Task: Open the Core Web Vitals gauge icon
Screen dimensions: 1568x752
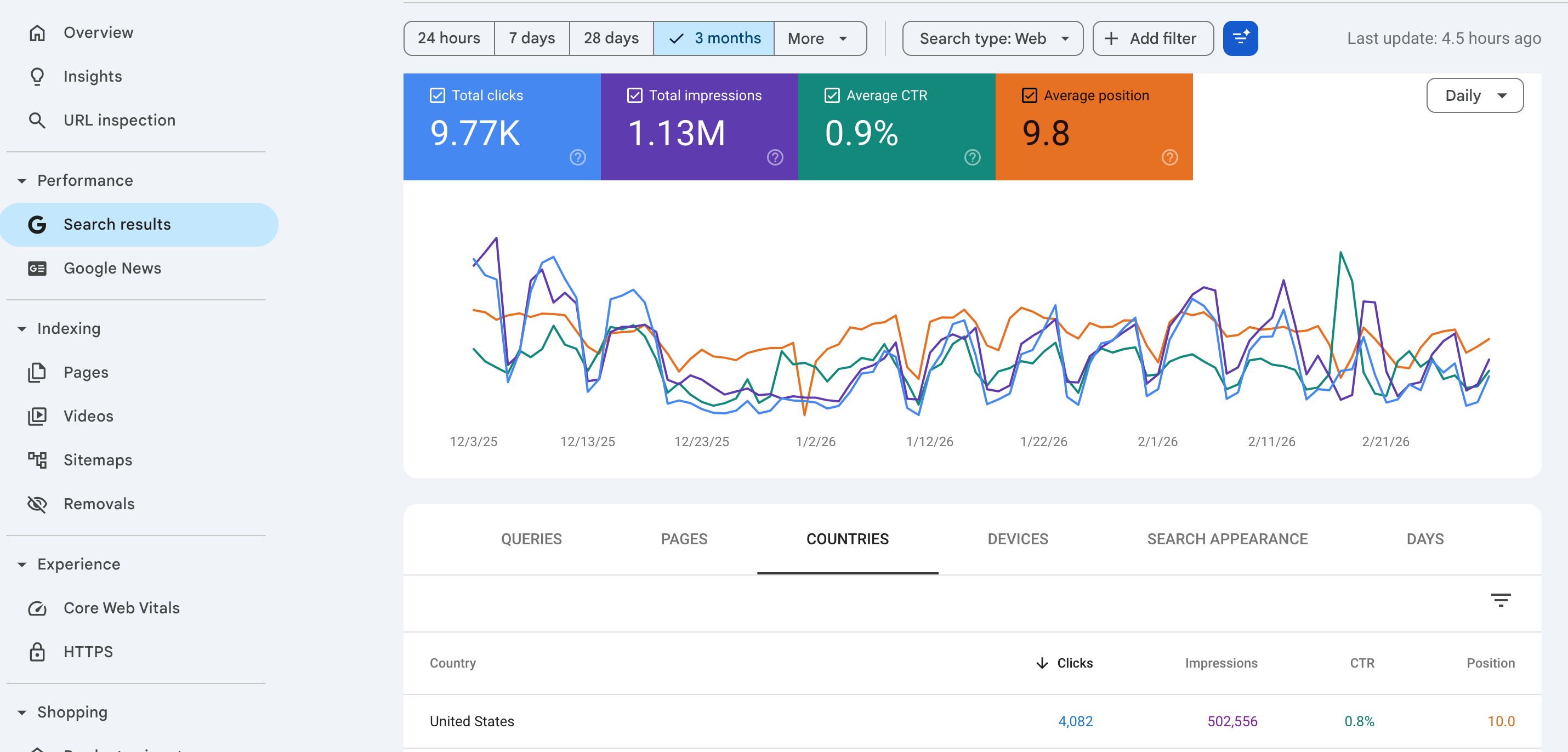Action: [37, 608]
